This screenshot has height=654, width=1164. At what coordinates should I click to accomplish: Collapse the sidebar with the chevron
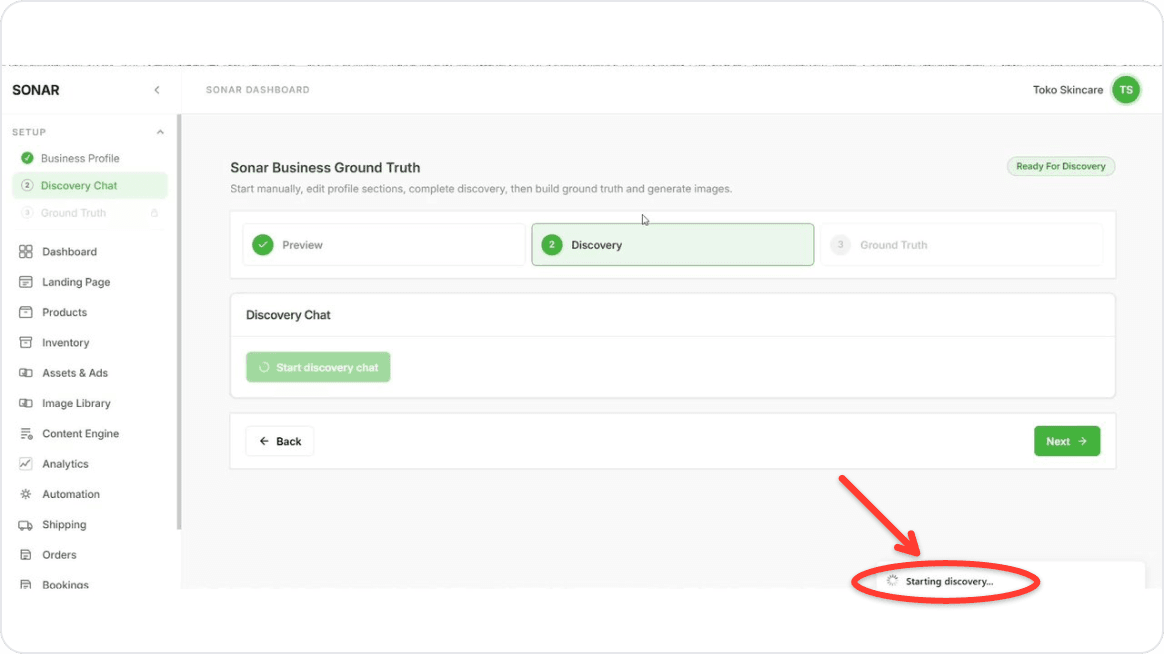point(157,90)
